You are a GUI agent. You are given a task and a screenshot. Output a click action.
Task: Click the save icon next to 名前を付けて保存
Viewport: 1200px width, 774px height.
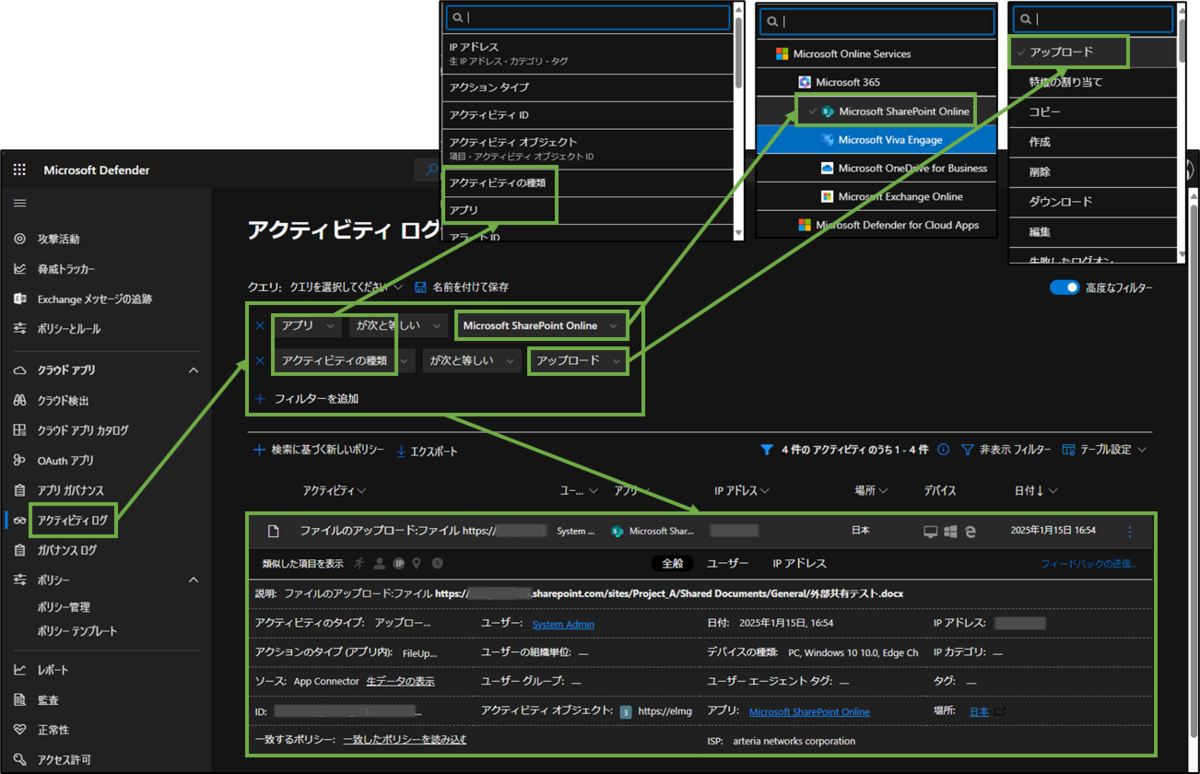pos(420,287)
